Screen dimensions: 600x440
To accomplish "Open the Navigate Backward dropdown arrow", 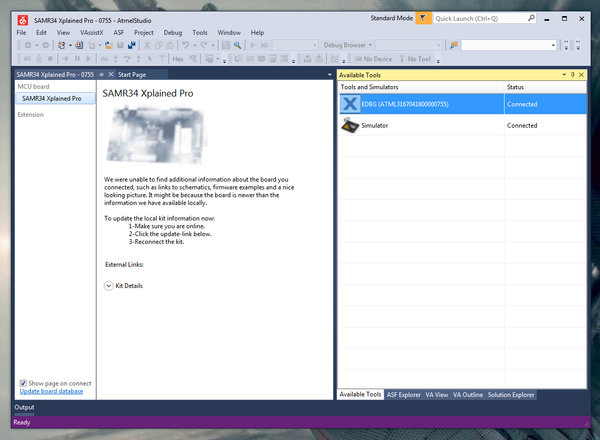I will point(37,45).
